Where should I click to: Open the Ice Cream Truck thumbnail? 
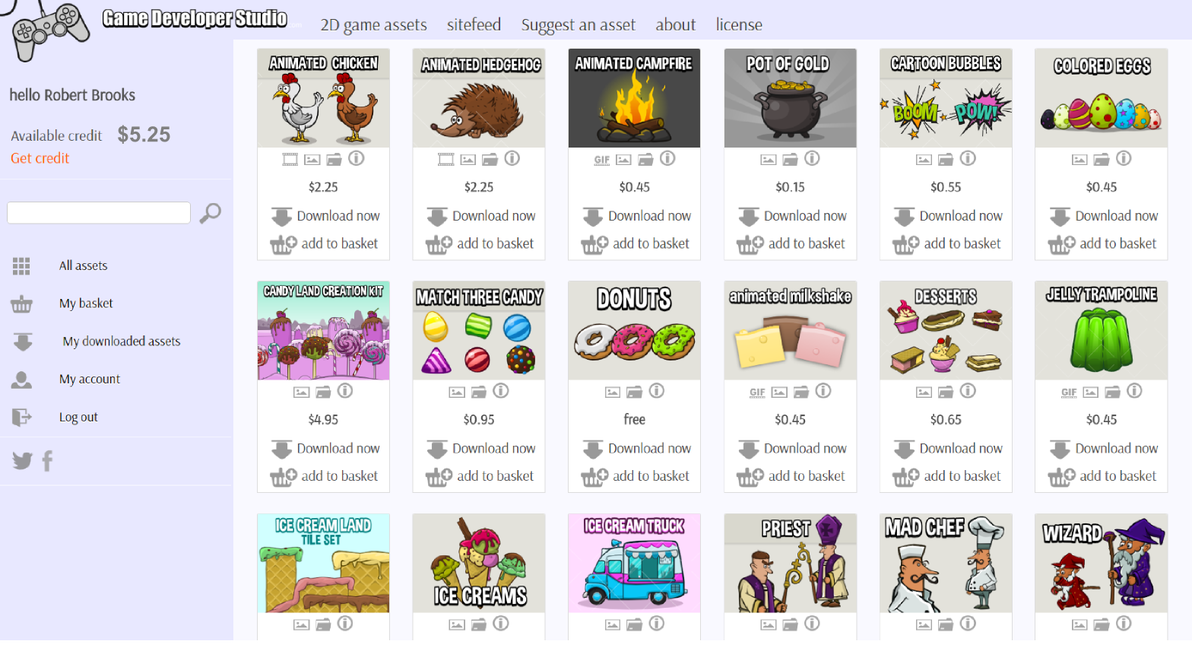tap(634, 563)
